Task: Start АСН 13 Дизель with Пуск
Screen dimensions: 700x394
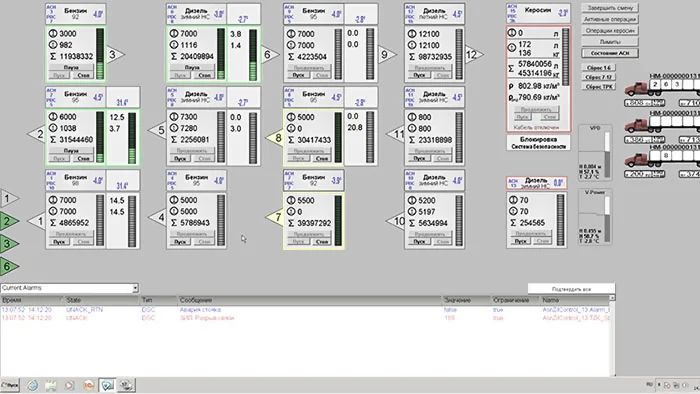Action: pos(521,241)
